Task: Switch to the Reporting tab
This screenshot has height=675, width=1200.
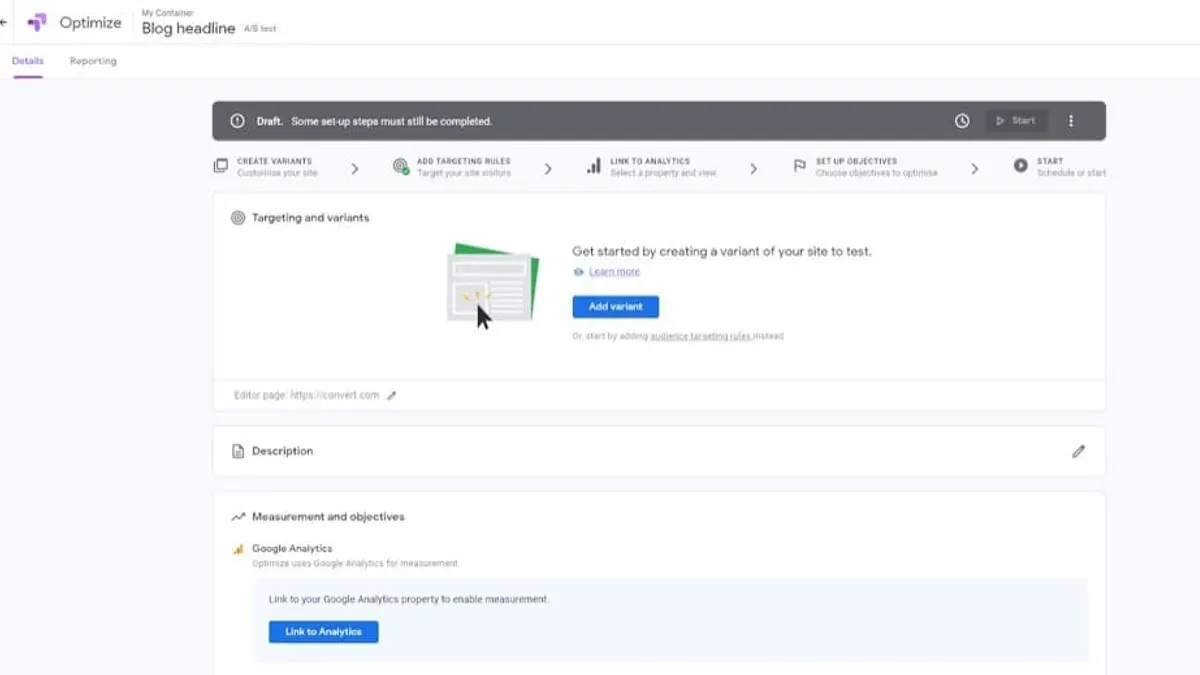Action: (x=93, y=61)
